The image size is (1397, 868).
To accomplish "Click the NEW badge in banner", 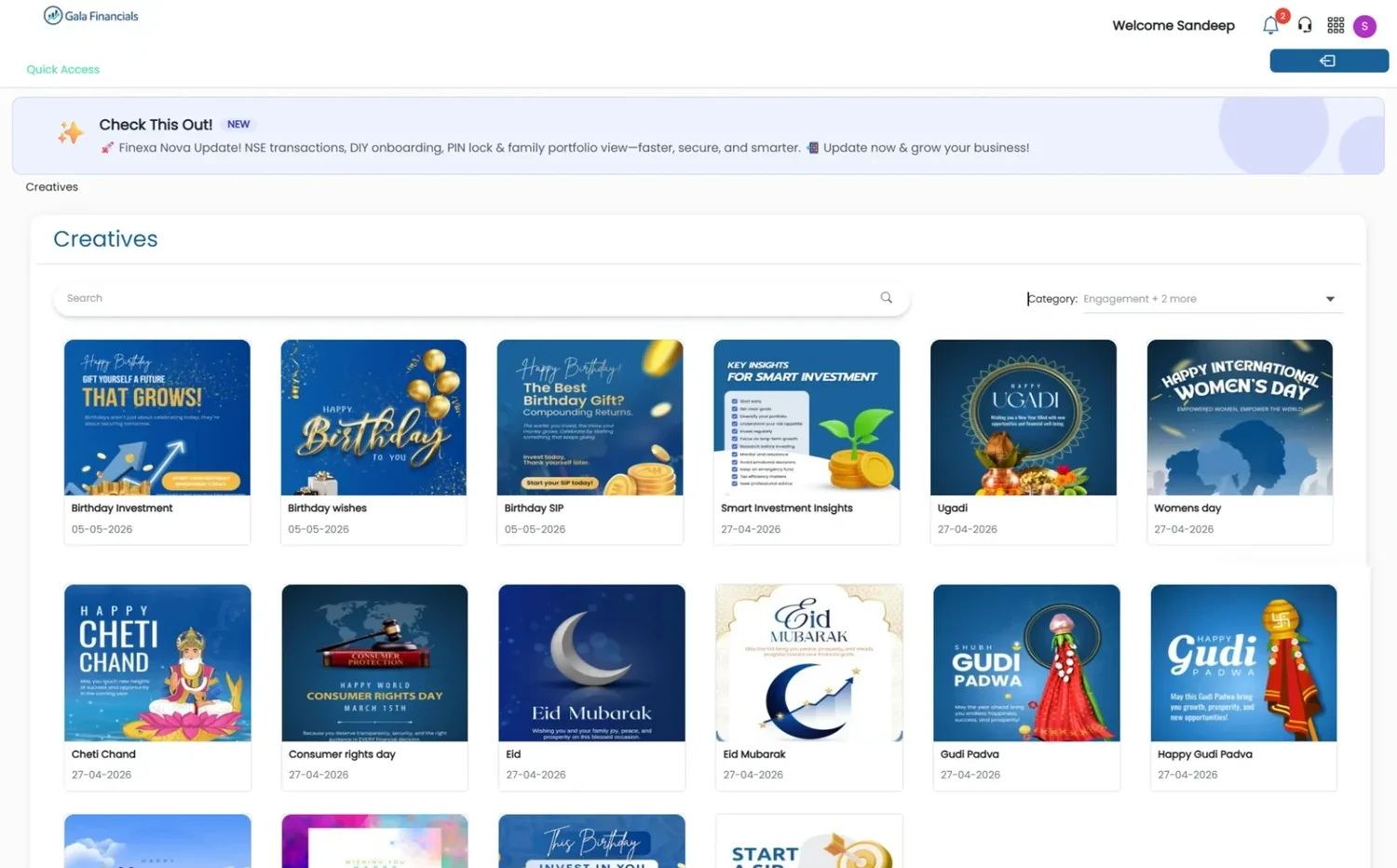I will [238, 124].
